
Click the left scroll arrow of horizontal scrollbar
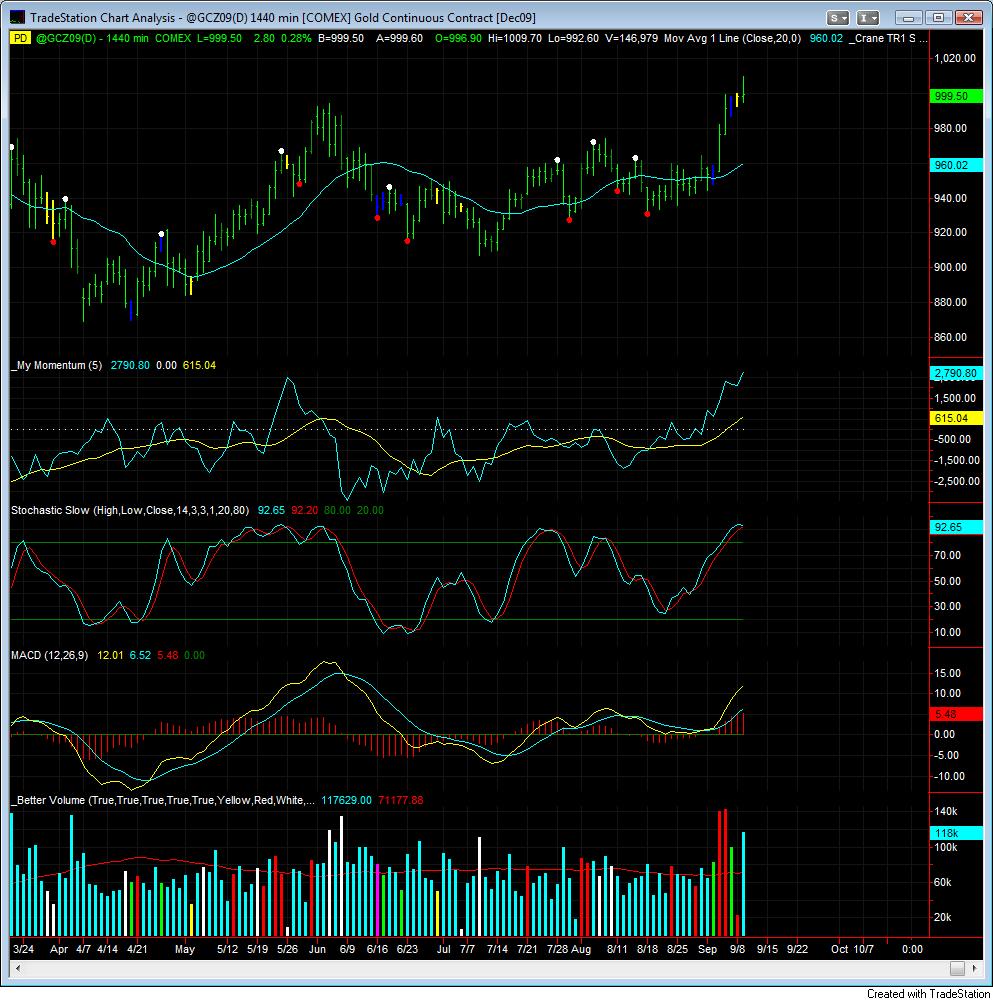coord(18,968)
